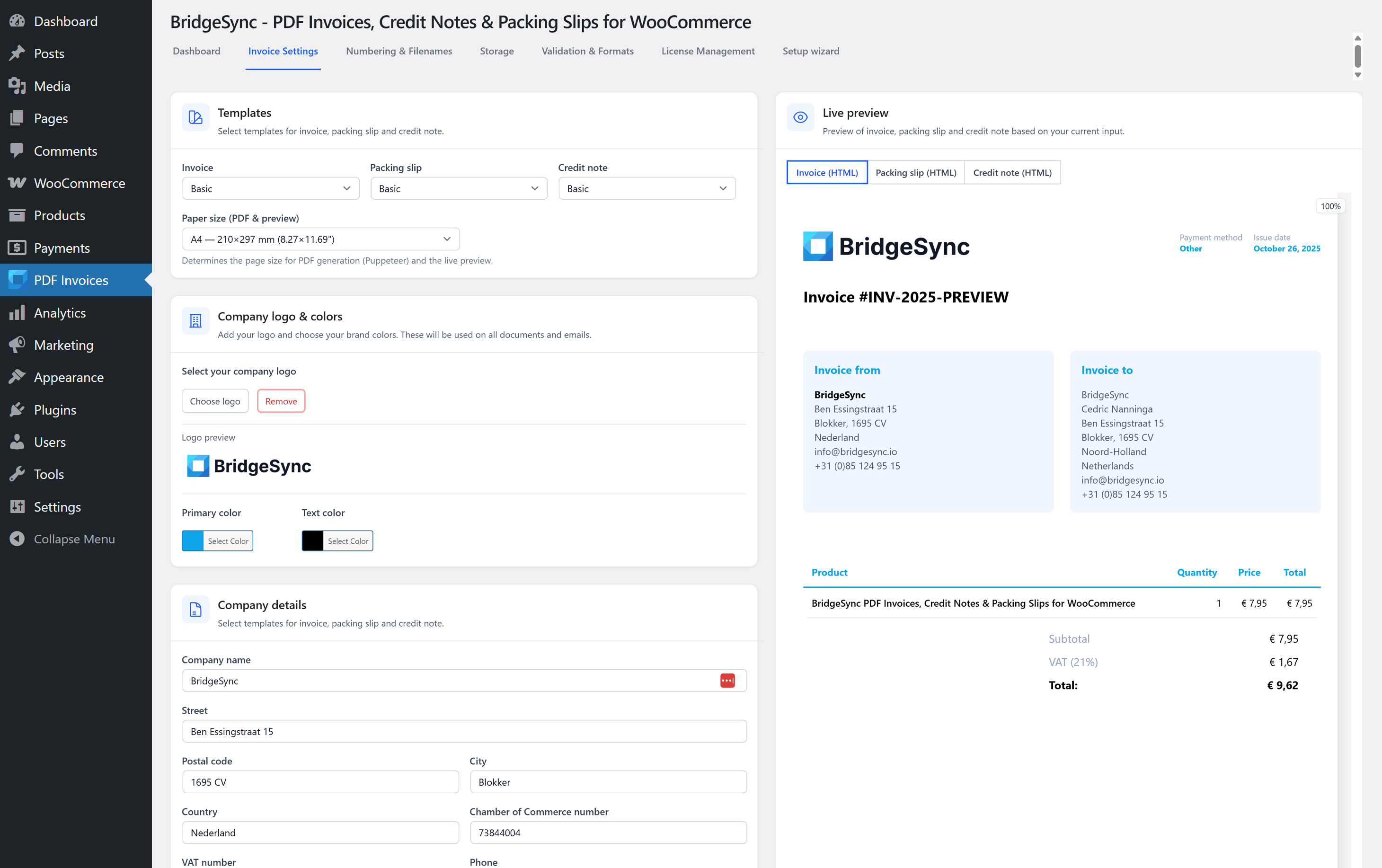
Task: Open Analytics in the sidebar
Action: click(x=60, y=313)
